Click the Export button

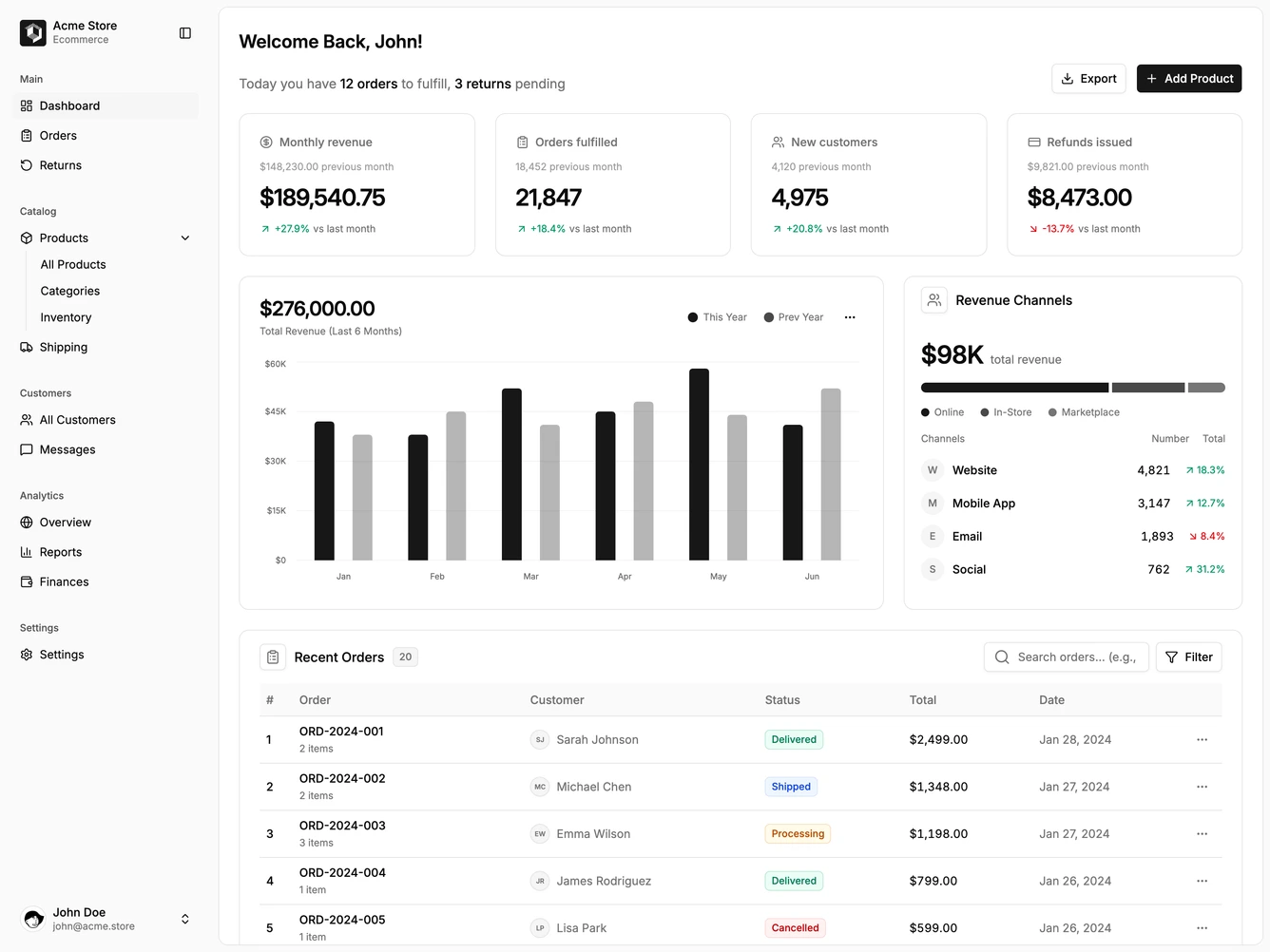pos(1088,79)
